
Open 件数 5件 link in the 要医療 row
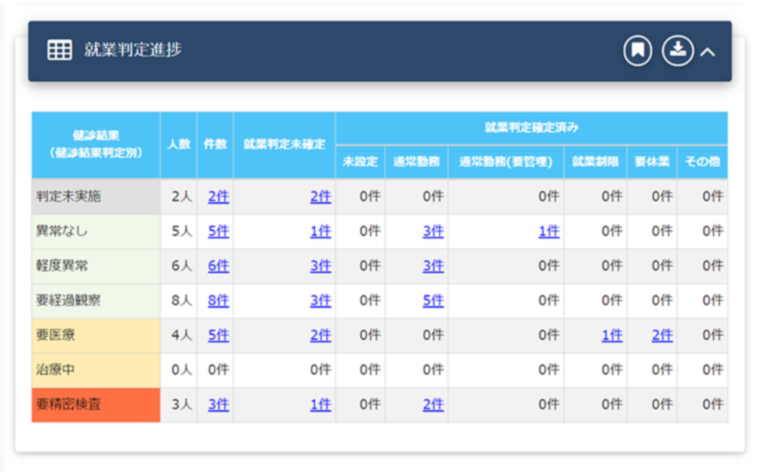click(218, 336)
